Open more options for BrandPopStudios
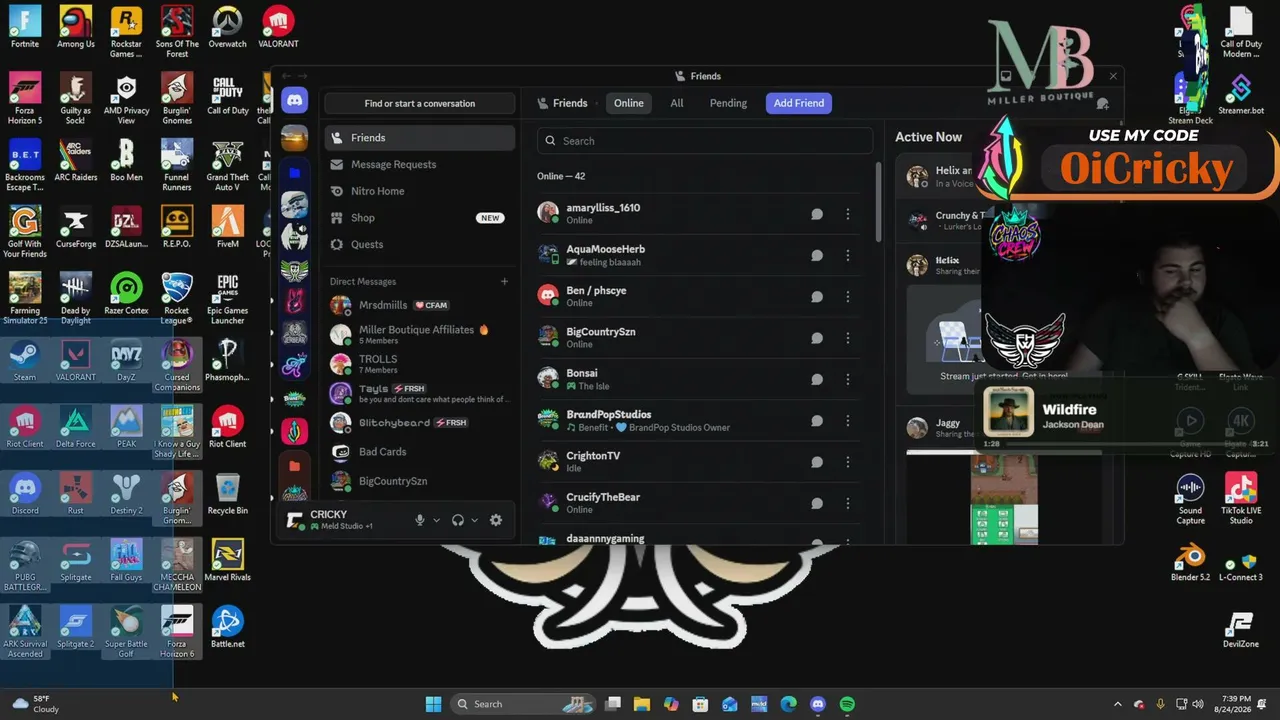This screenshot has height=720, width=1280. click(x=848, y=420)
